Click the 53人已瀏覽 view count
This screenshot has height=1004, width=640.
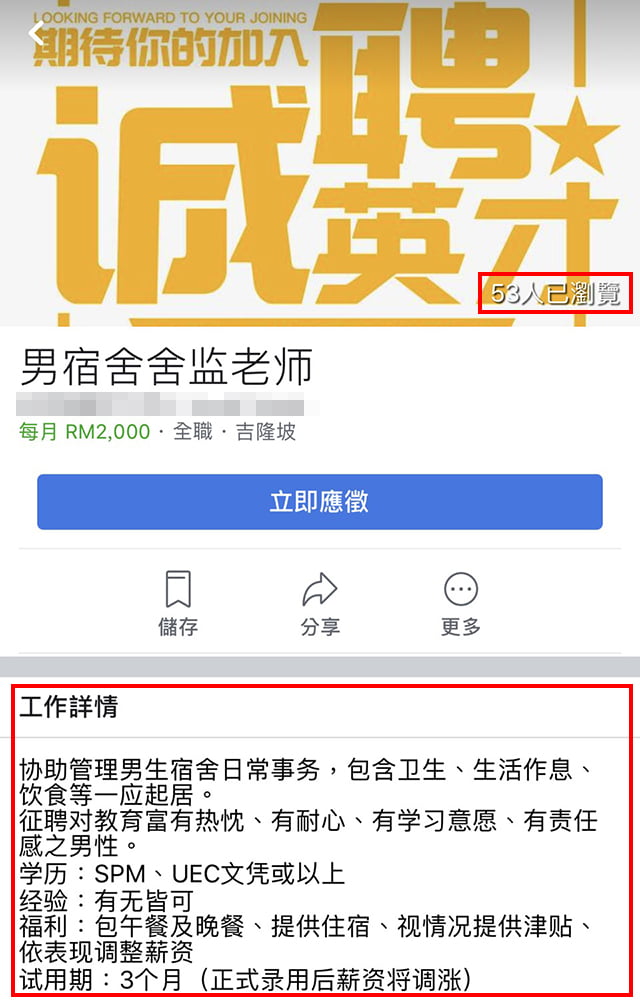pyautogui.click(x=555, y=293)
